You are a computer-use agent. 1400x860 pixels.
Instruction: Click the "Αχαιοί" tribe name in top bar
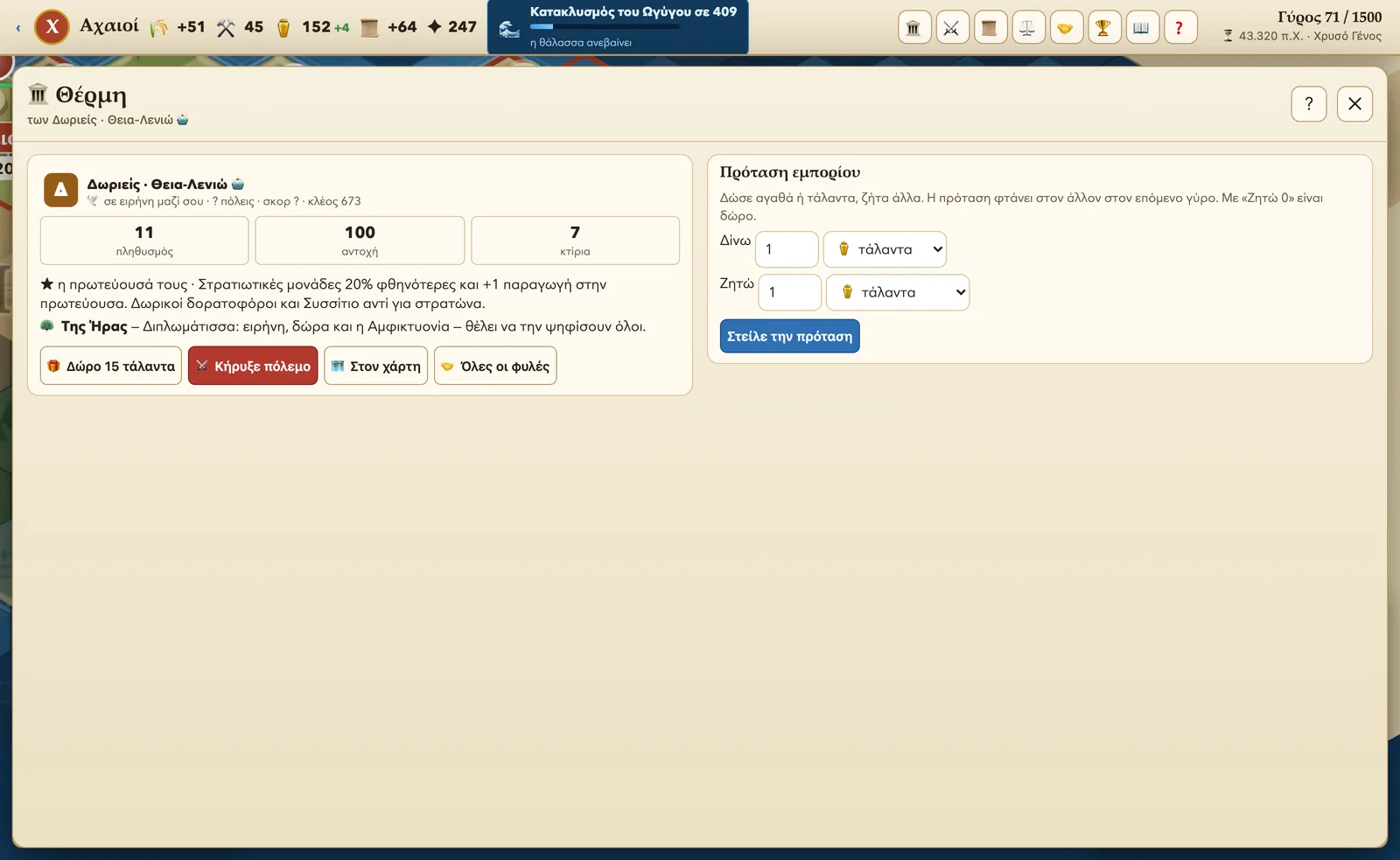tap(109, 25)
